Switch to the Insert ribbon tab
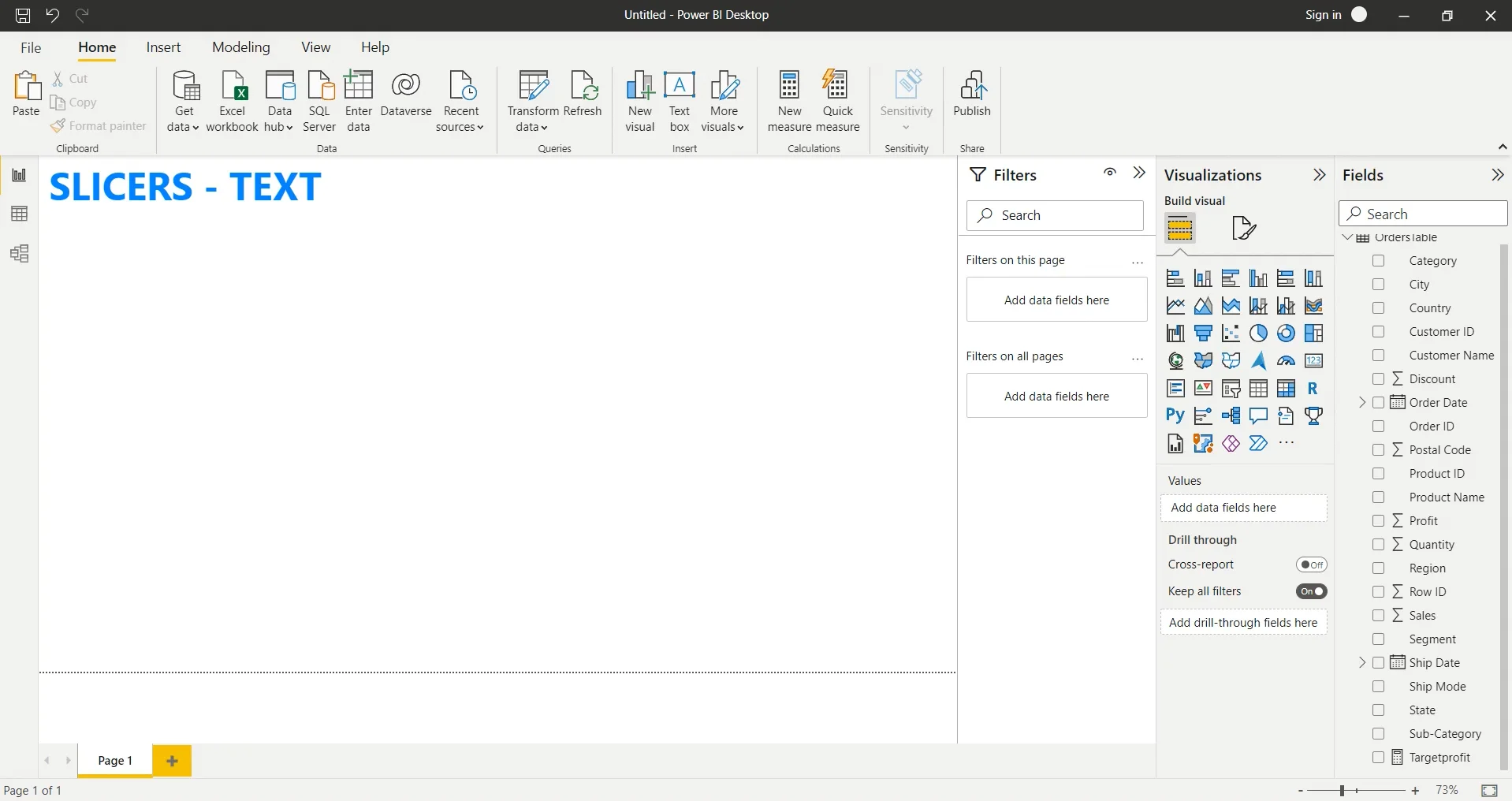Image resolution: width=1512 pixels, height=801 pixels. pos(163,47)
